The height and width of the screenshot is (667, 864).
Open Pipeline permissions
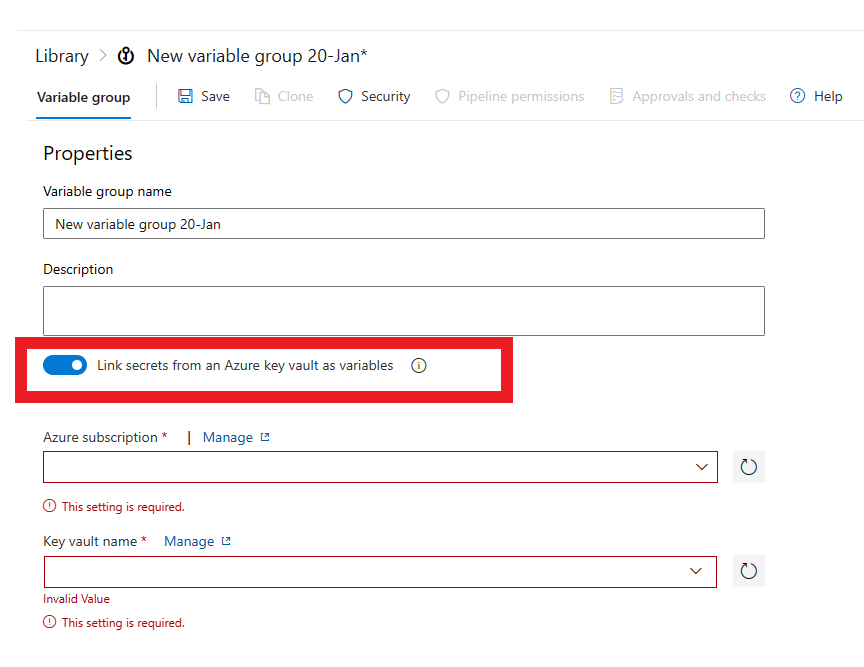tap(510, 96)
